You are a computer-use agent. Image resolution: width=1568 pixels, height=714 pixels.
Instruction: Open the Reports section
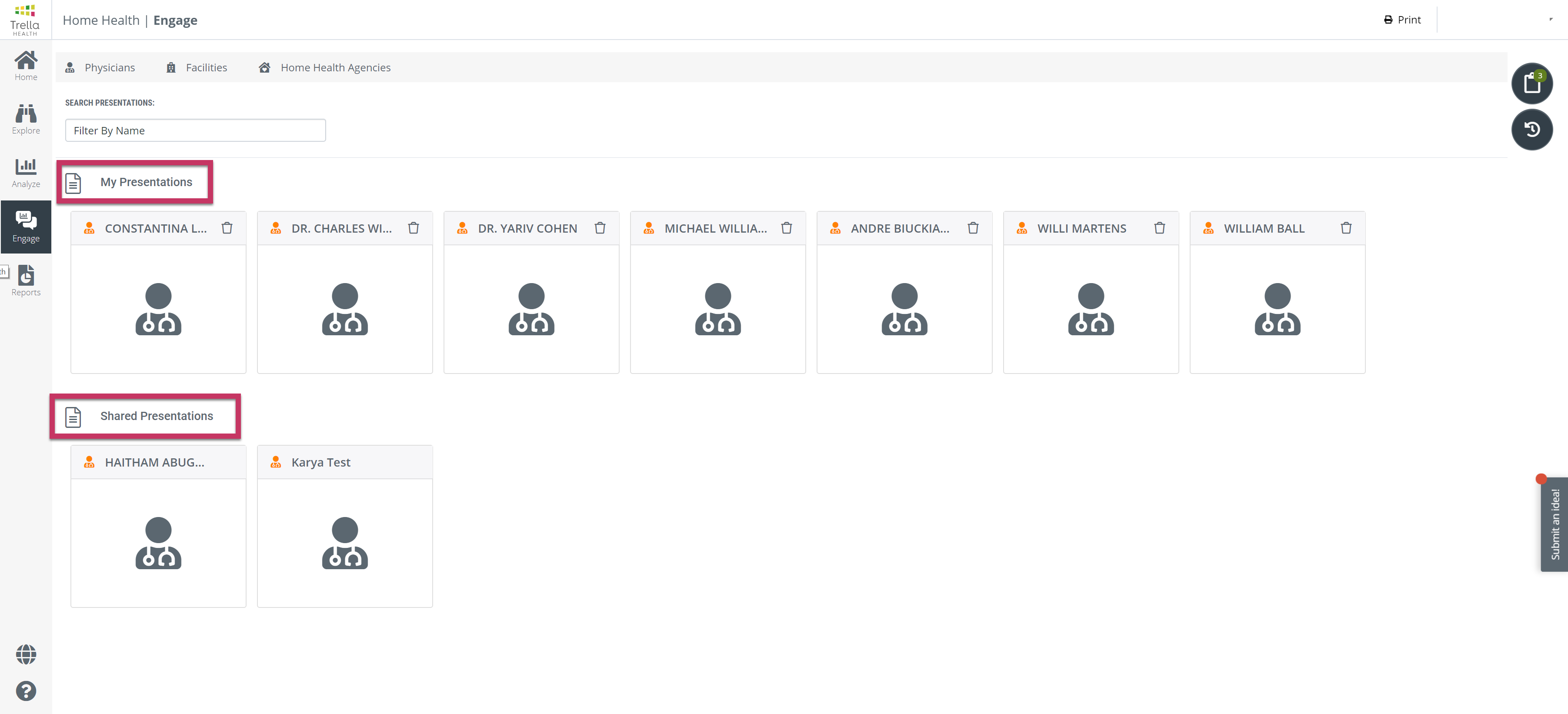click(x=26, y=280)
